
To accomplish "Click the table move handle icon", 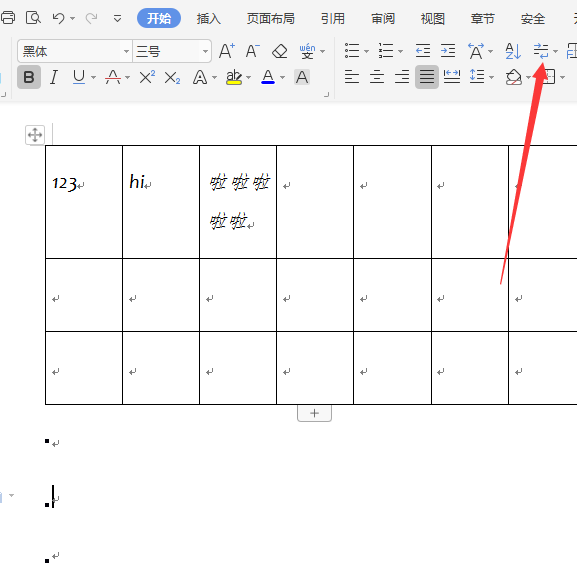I will click(x=35, y=135).
